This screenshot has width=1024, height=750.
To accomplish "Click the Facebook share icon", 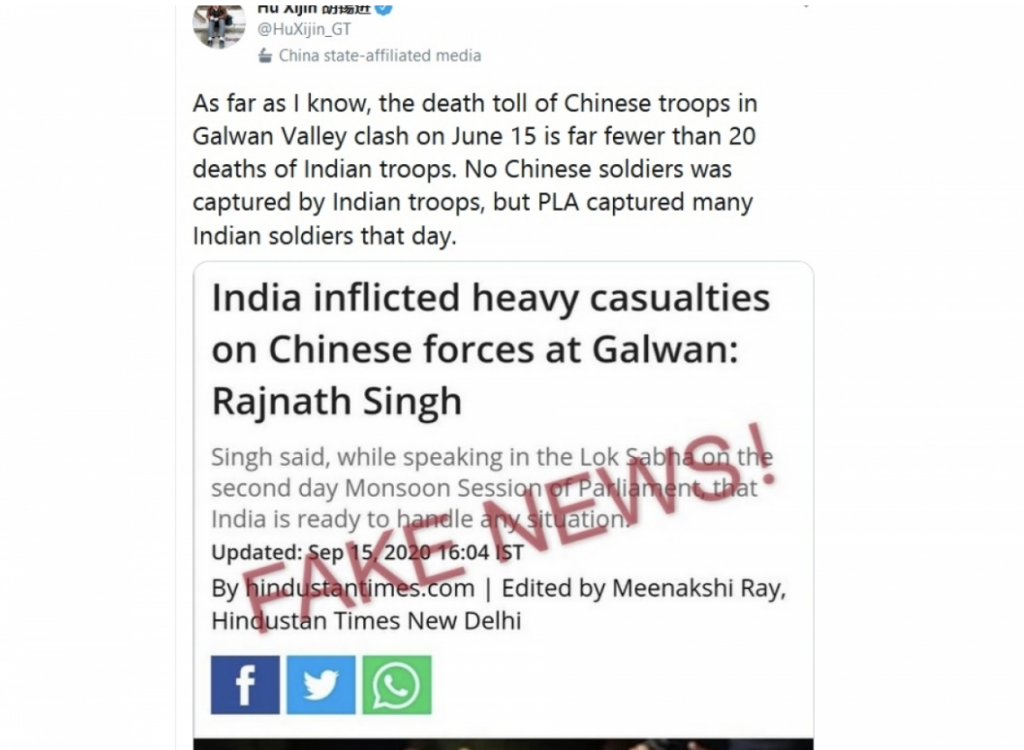I will tap(245, 685).
